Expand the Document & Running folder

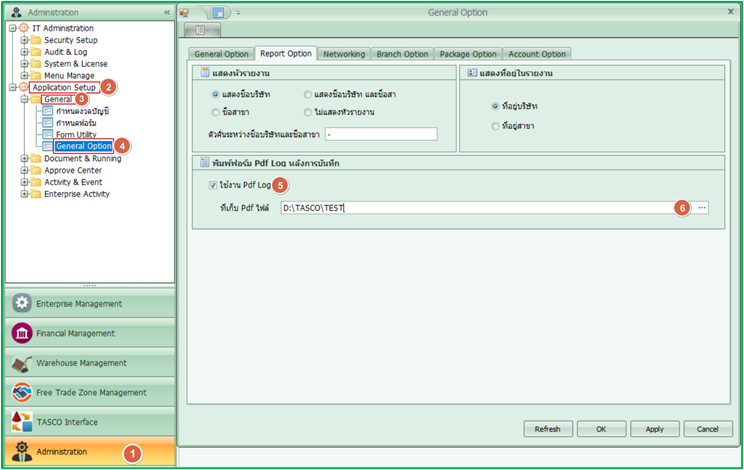(22, 158)
